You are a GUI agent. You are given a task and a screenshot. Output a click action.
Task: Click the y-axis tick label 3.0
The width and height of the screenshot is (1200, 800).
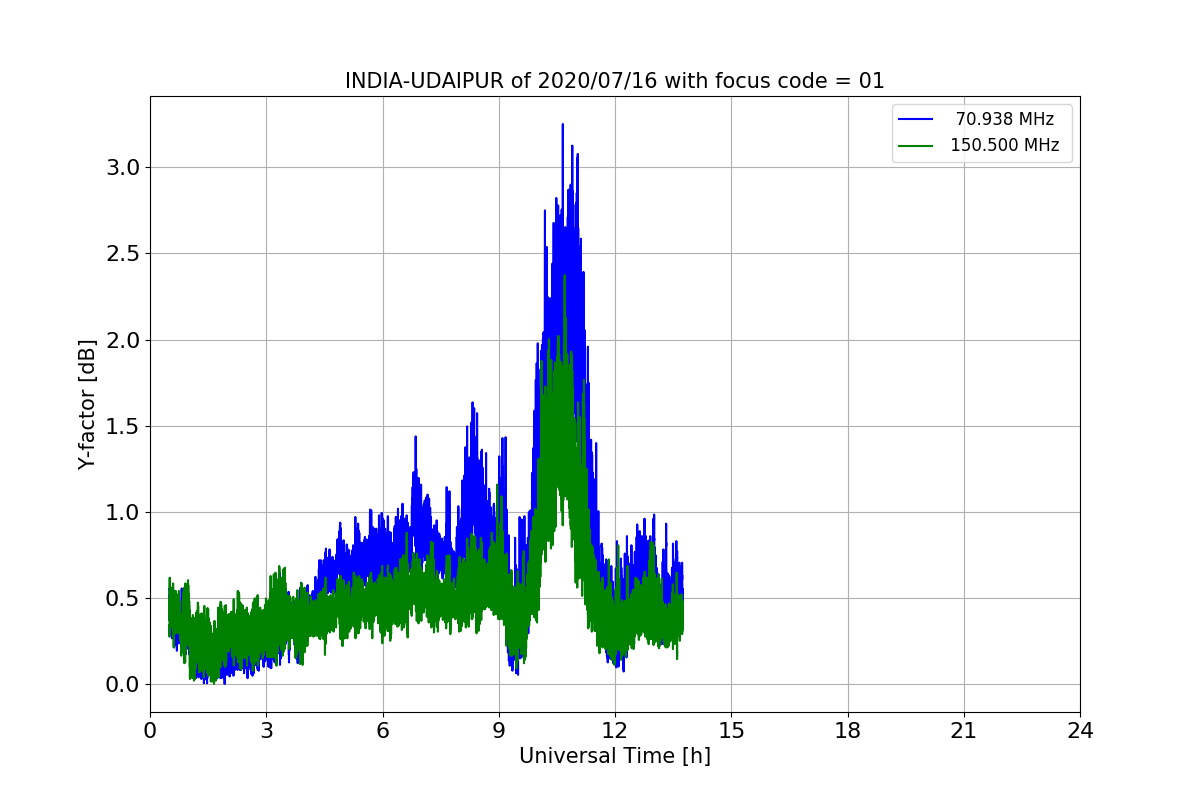coord(122,167)
